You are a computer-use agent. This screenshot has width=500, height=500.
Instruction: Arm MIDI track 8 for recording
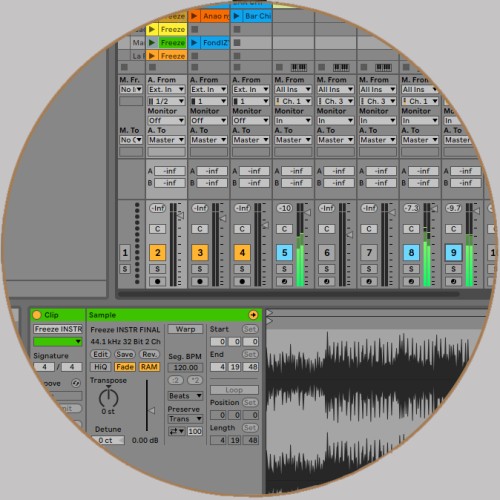click(x=411, y=281)
